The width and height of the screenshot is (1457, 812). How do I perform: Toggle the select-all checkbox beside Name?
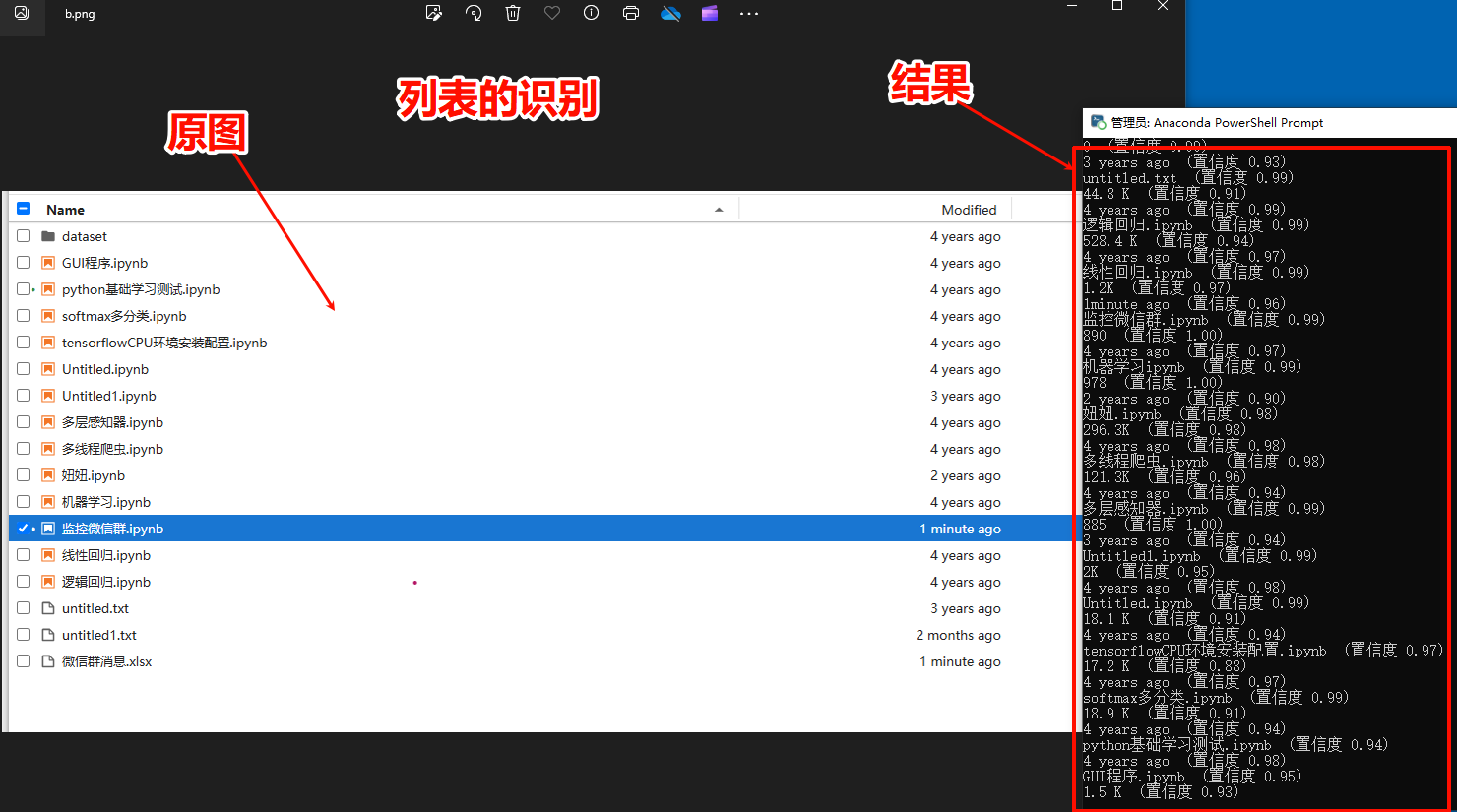(x=24, y=209)
